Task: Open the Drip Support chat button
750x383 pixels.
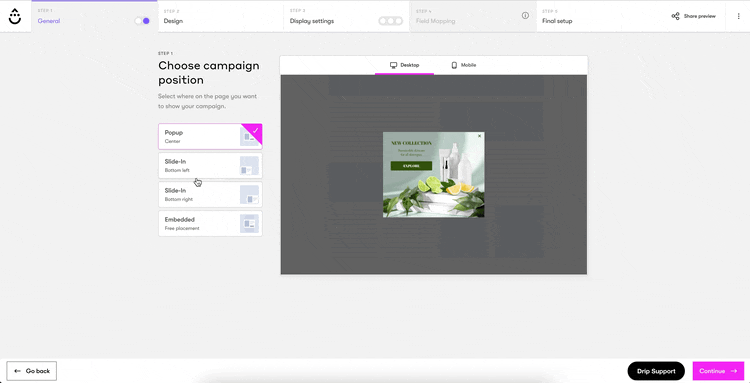Action: 656,371
